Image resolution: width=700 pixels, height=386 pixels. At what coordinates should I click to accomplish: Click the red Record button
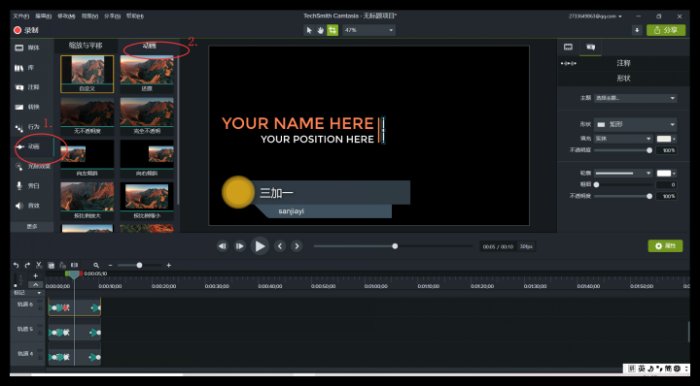pyautogui.click(x=26, y=30)
